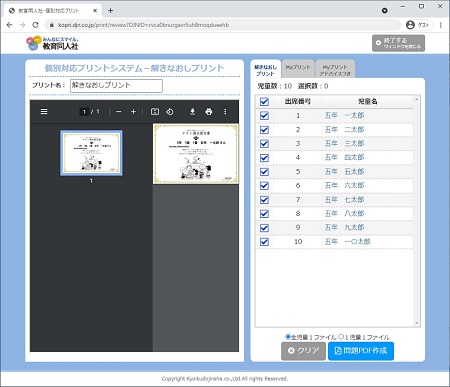Click the クリア button
This screenshot has width=450, height=387.
coord(303,351)
